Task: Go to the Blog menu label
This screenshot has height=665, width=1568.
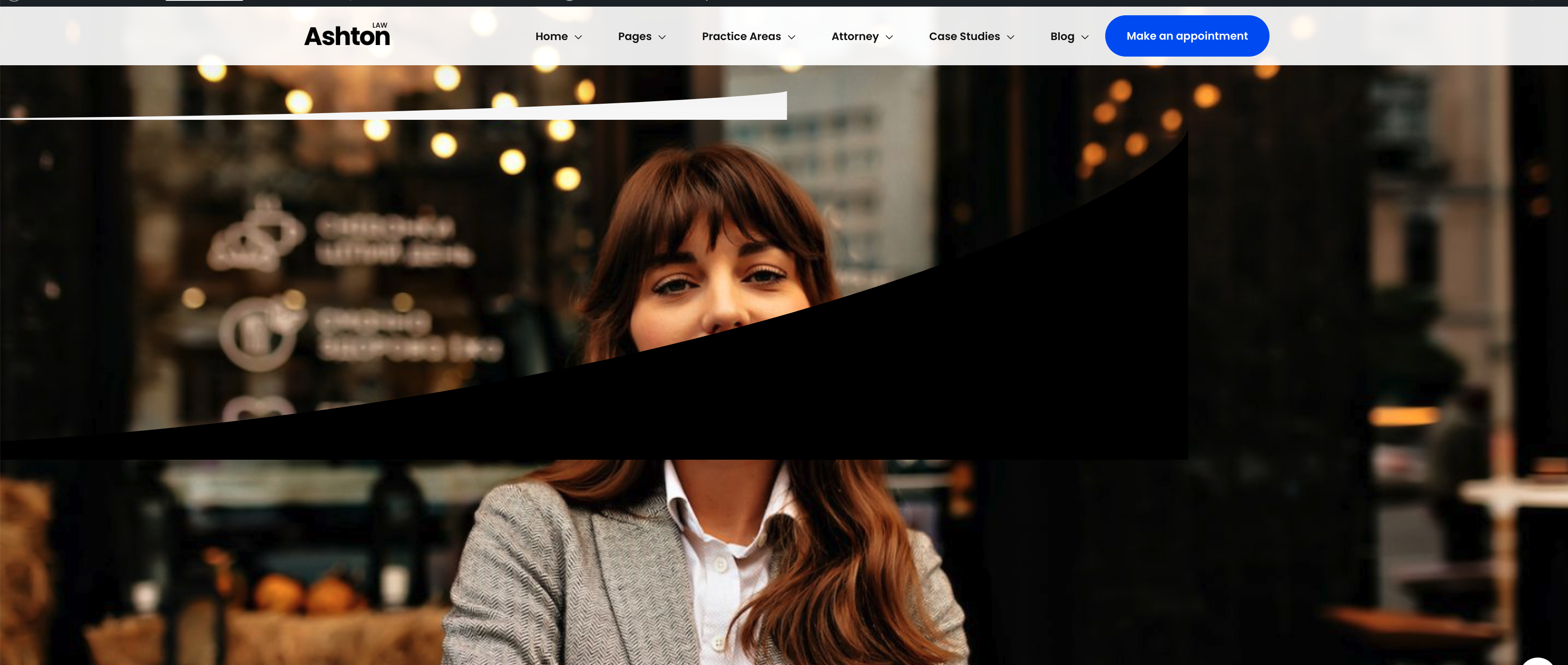Action: click(x=1061, y=36)
